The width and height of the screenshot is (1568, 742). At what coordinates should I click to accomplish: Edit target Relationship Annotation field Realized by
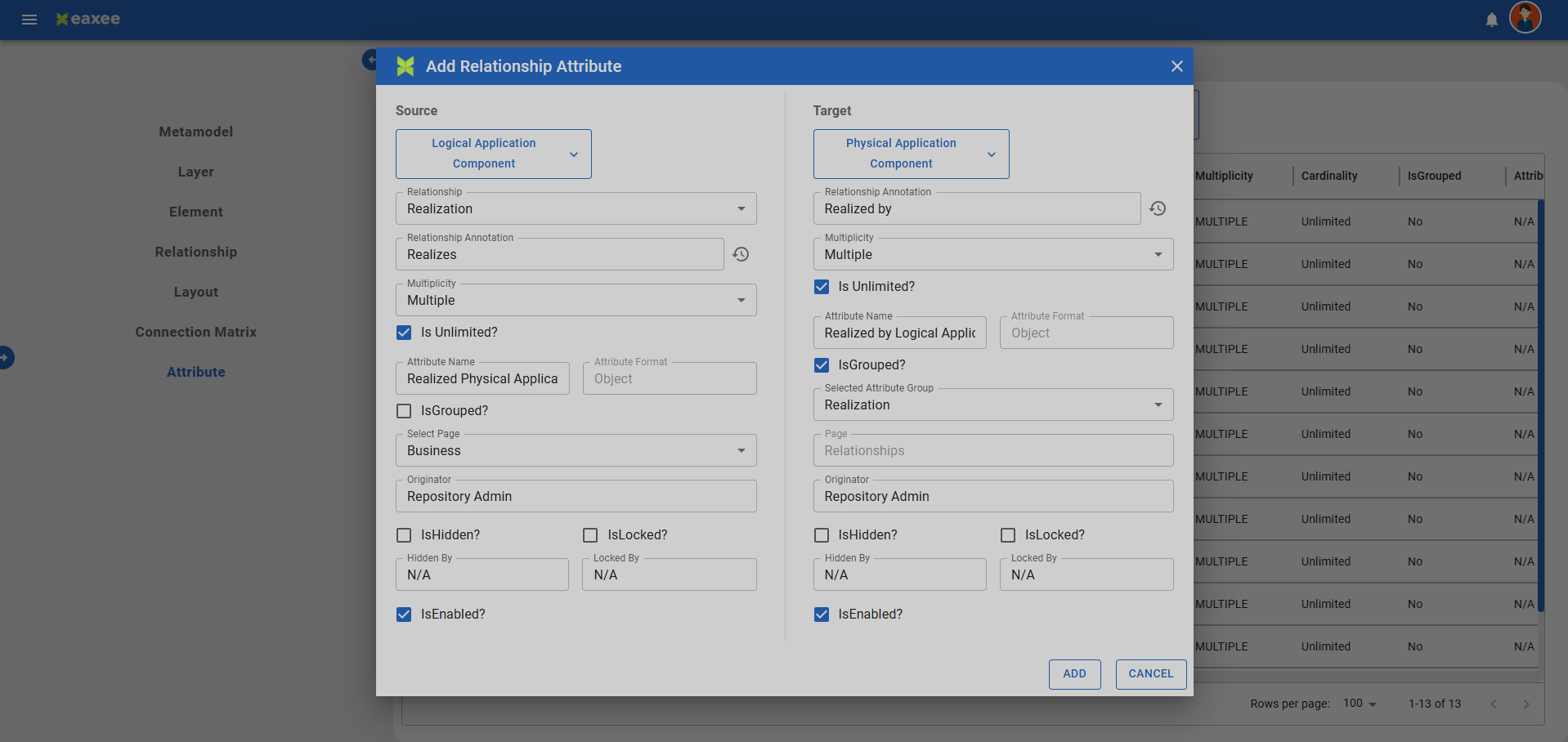tap(977, 208)
